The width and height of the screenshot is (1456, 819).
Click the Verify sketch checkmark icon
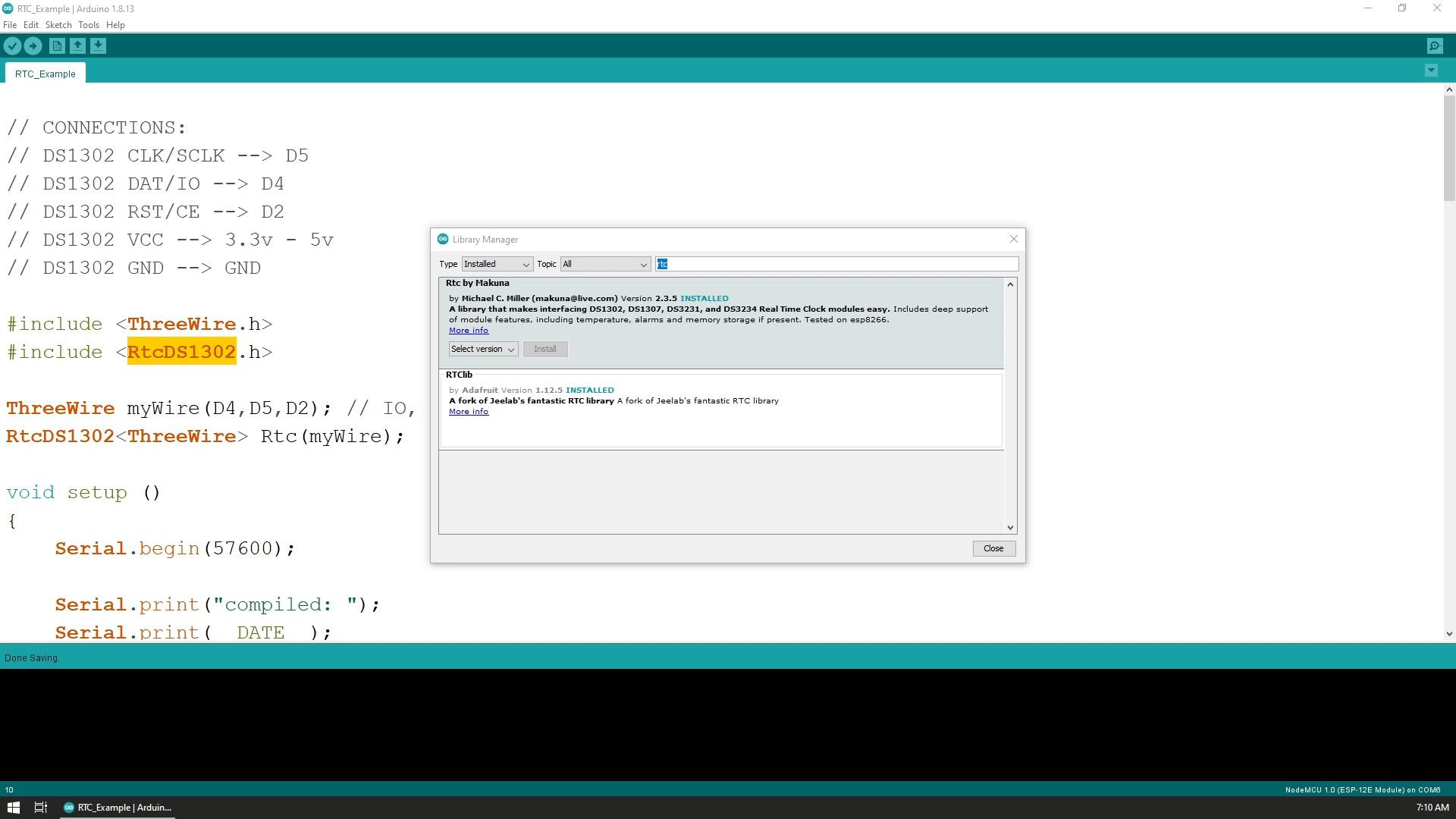click(x=12, y=46)
